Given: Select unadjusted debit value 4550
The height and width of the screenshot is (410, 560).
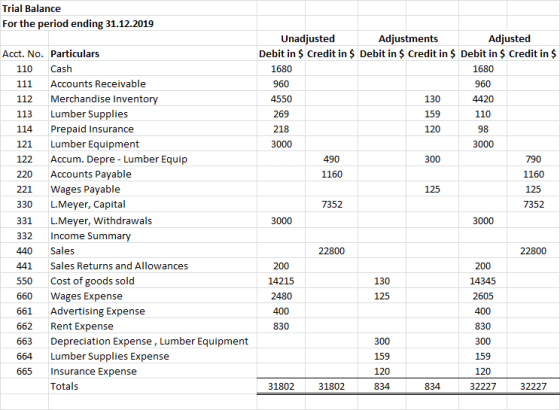Looking at the screenshot, I should (281, 99).
